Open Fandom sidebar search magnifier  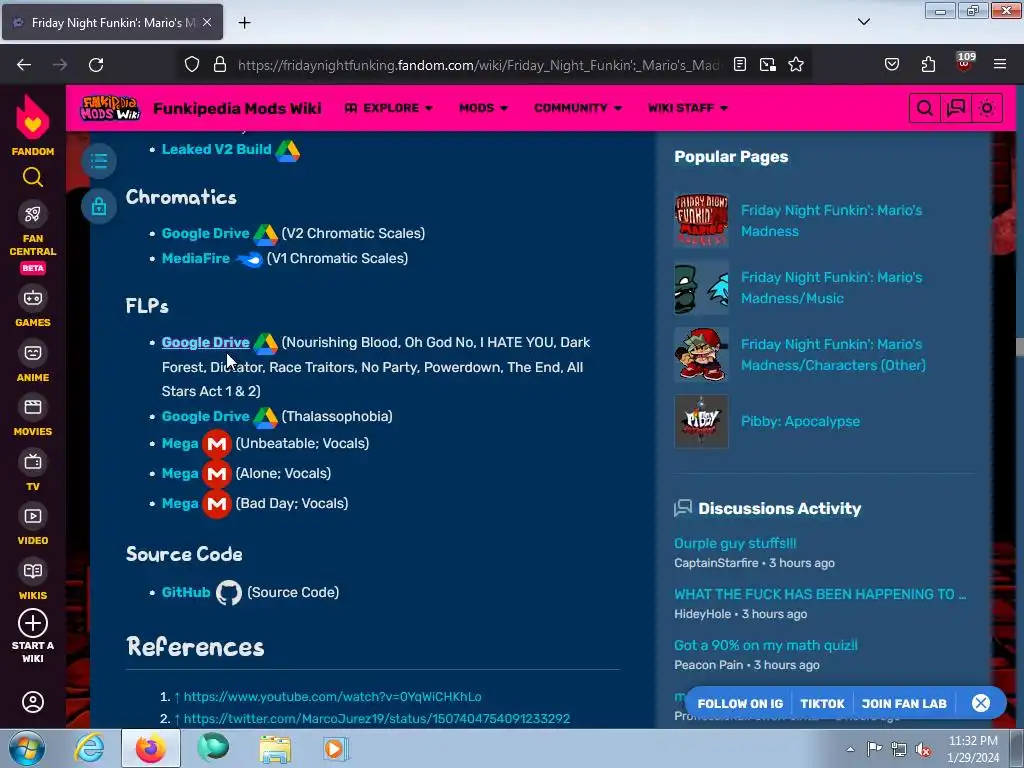[33, 177]
